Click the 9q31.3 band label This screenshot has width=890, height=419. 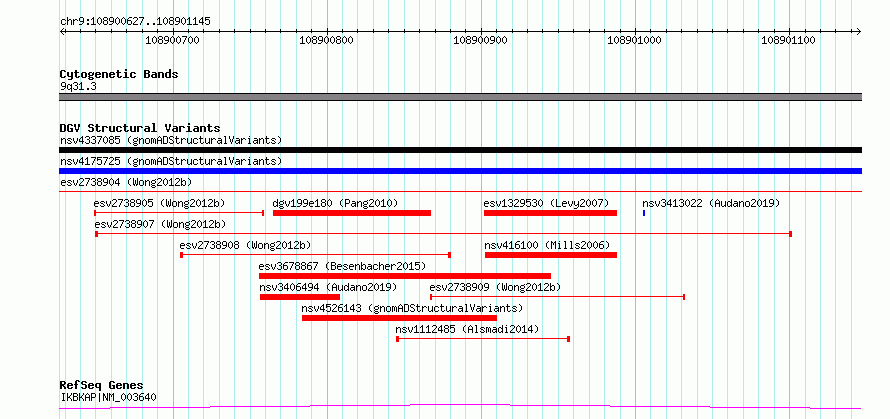coord(78,86)
